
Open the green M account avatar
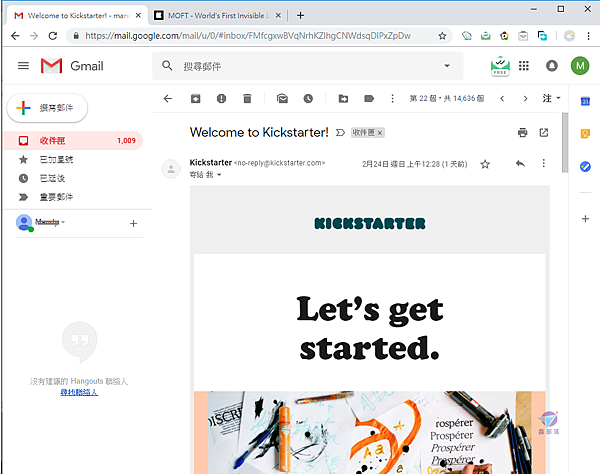(x=580, y=66)
